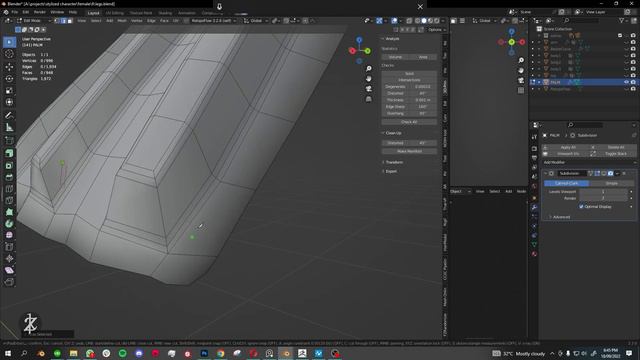The height and width of the screenshot is (360, 640).
Task: Select the 3D Cursor tool
Action: click(9, 54)
